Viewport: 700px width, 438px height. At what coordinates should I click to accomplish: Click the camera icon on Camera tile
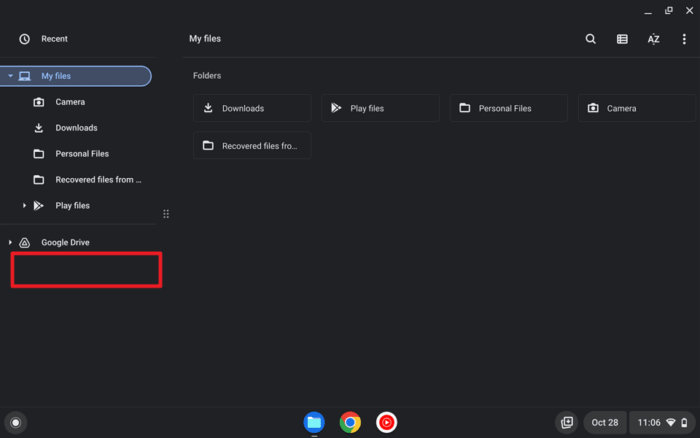593,108
